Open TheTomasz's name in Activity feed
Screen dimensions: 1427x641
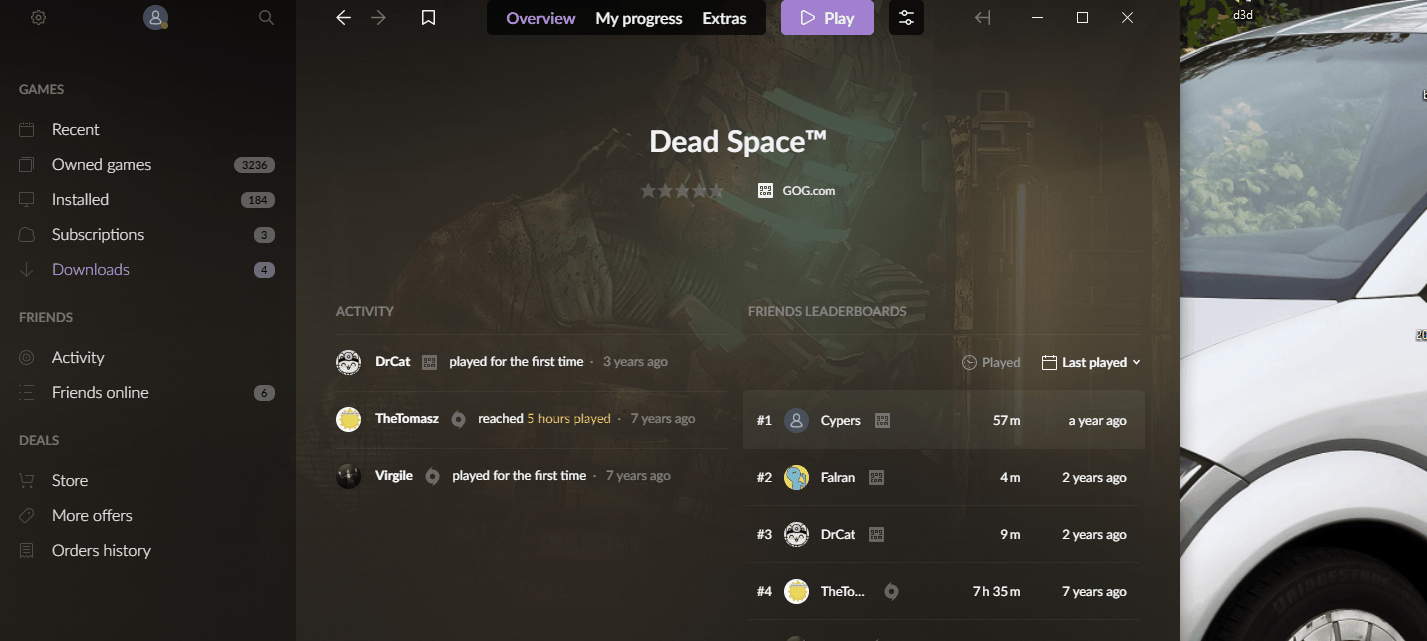pos(407,418)
